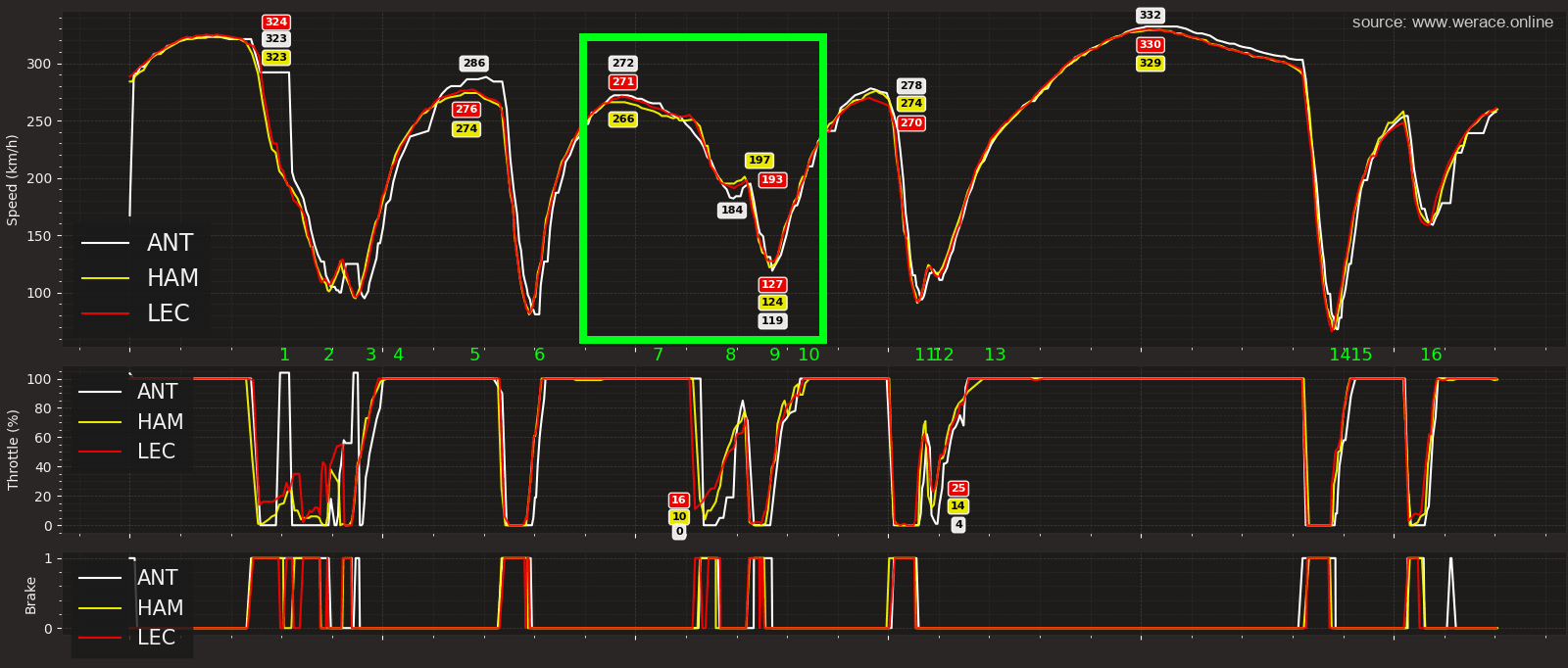This screenshot has width=1568, height=668.
Task: Select corner marker 7 on track axis
Action: 658,355
